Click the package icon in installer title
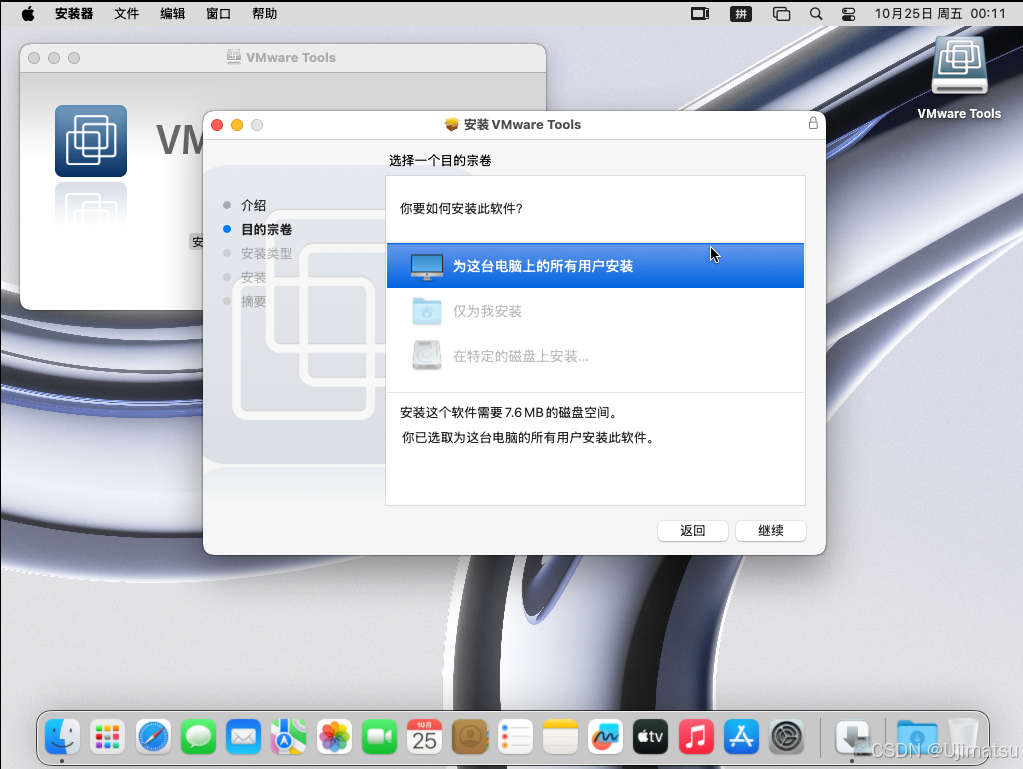Viewport: 1023px width, 769px height. click(x=451, y=125)
